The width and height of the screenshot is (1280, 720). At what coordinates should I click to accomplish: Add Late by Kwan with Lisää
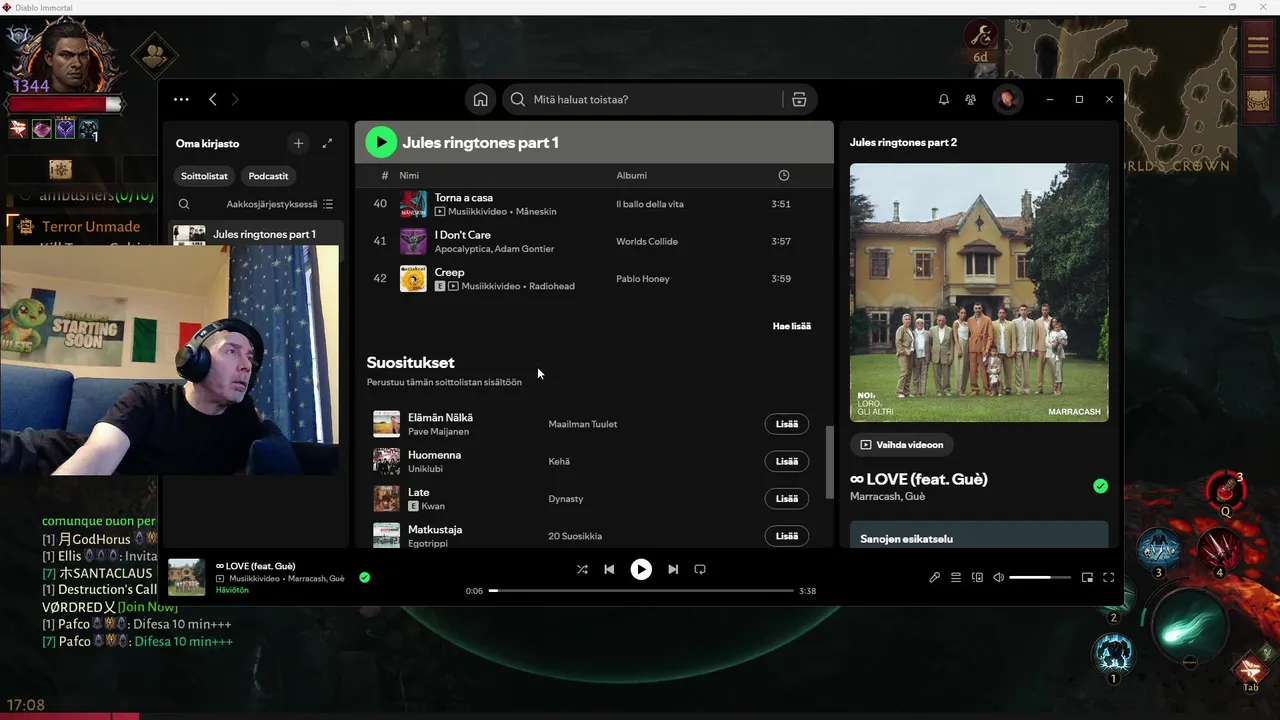coord(787,499)
